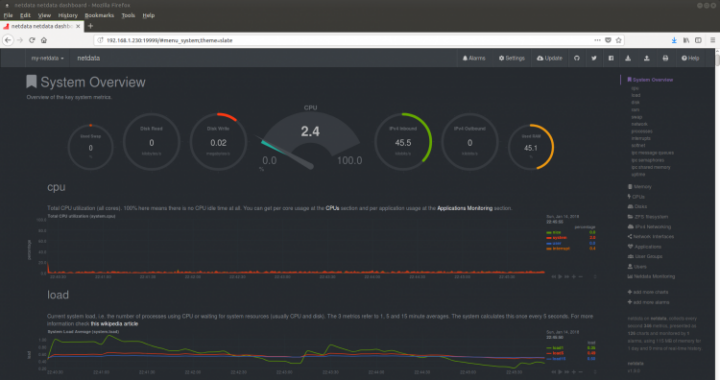Open Firefox hamburger menu
This screenshot has width=720, height=380.
713,40
